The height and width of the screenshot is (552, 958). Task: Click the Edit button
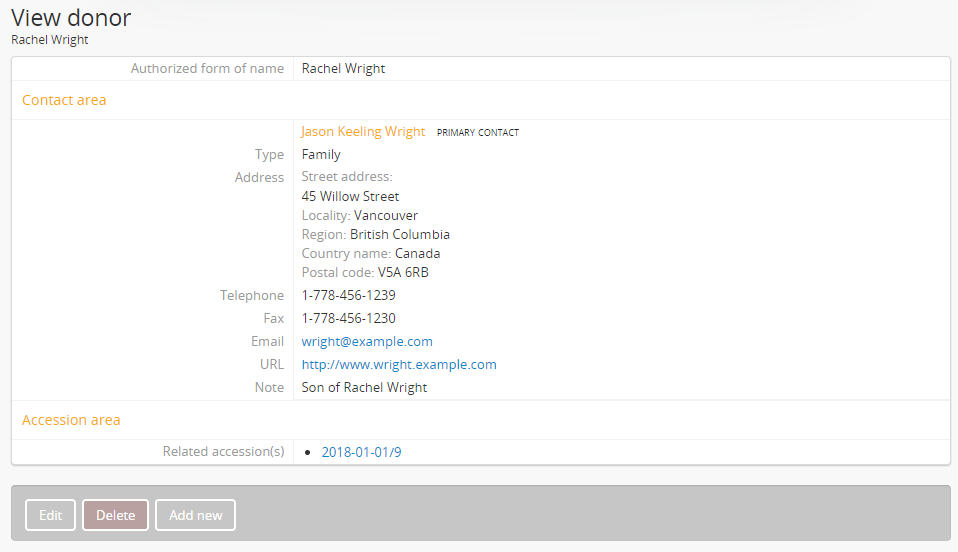coord(50,515)
